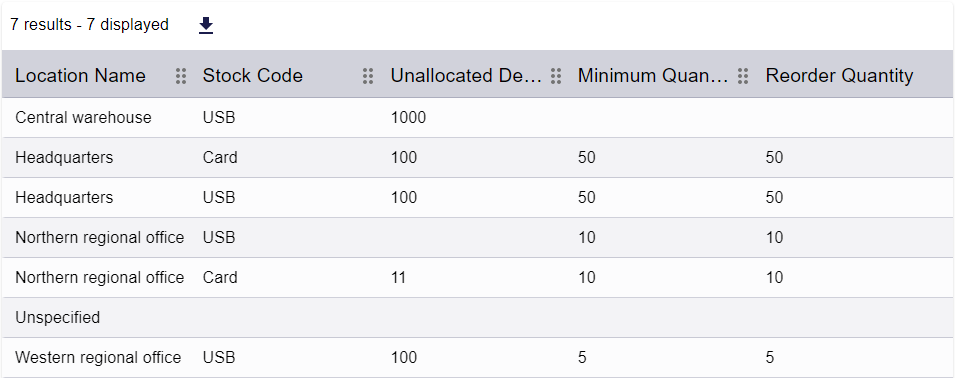The width and height of the screenshot is (955, 378).
Task: Click the 7 results displayed text
Action: click(x=90, y=25)
